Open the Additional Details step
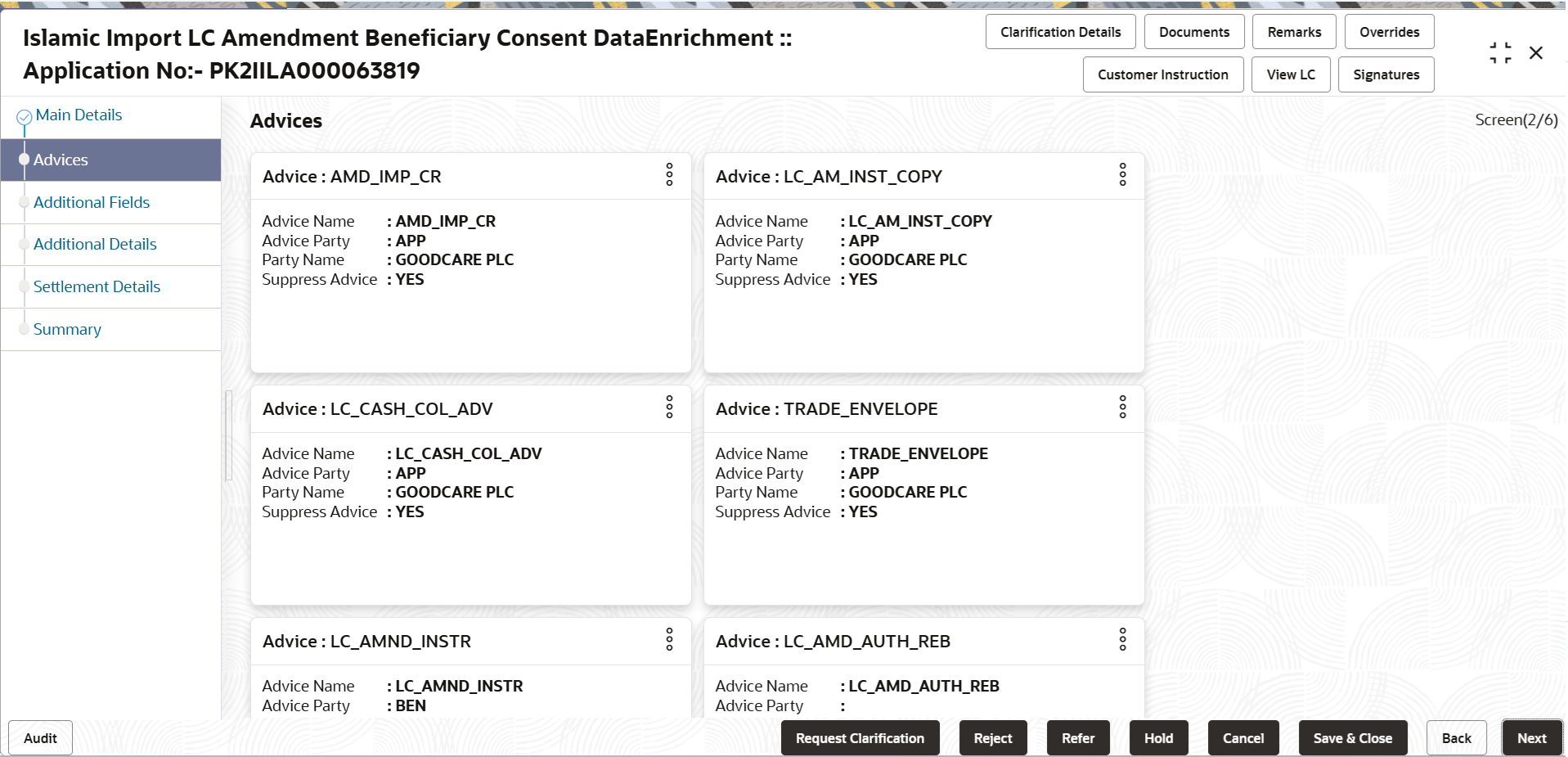This screenshot has width=1568, height=757. [x=95, y=244]
